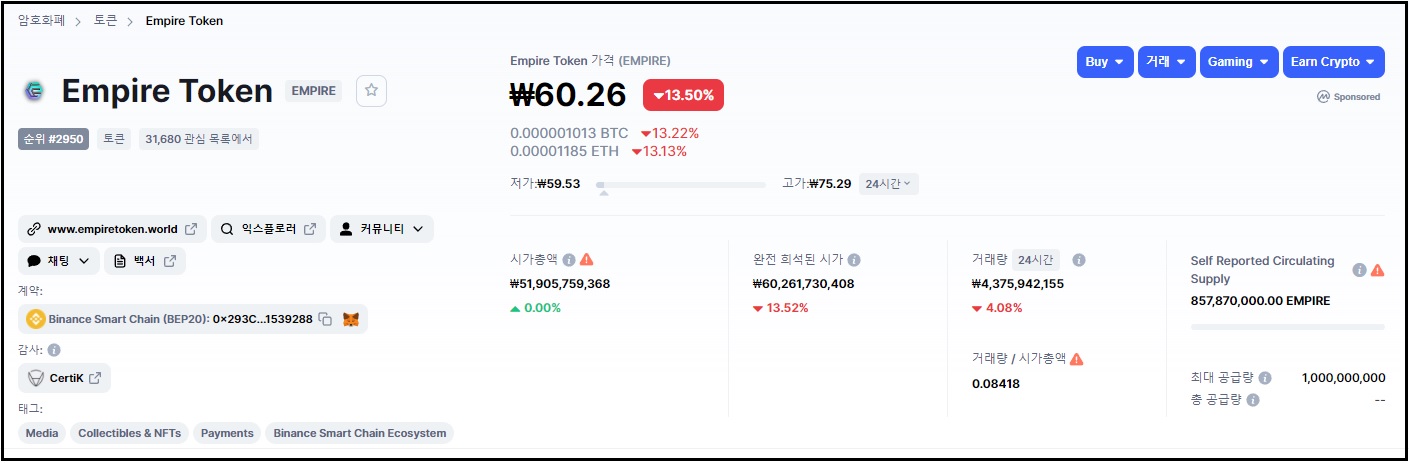This screenshot has width=1409, height=463.
Task: Go to 암호화폐 breadcrumb
Action: pos(42,20)
